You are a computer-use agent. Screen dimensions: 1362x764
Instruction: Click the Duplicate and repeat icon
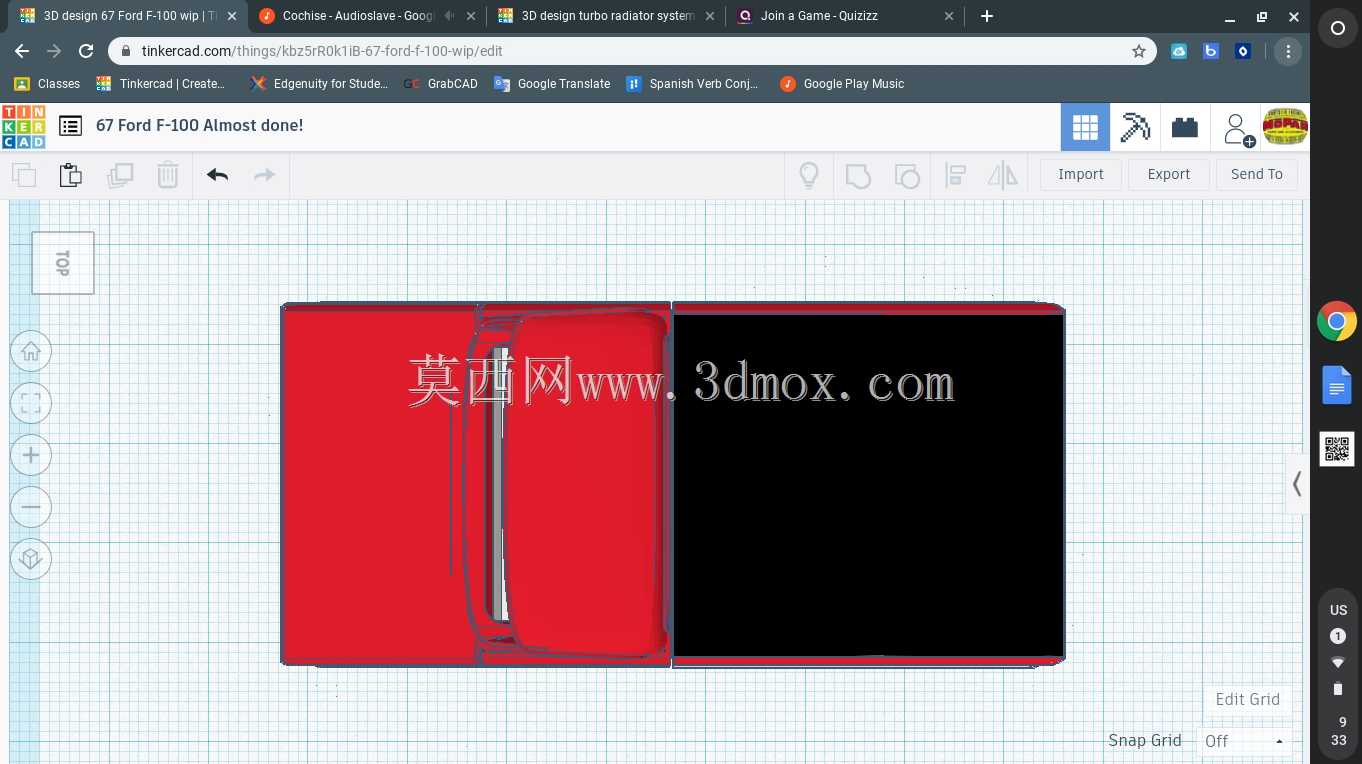point(120,175)
